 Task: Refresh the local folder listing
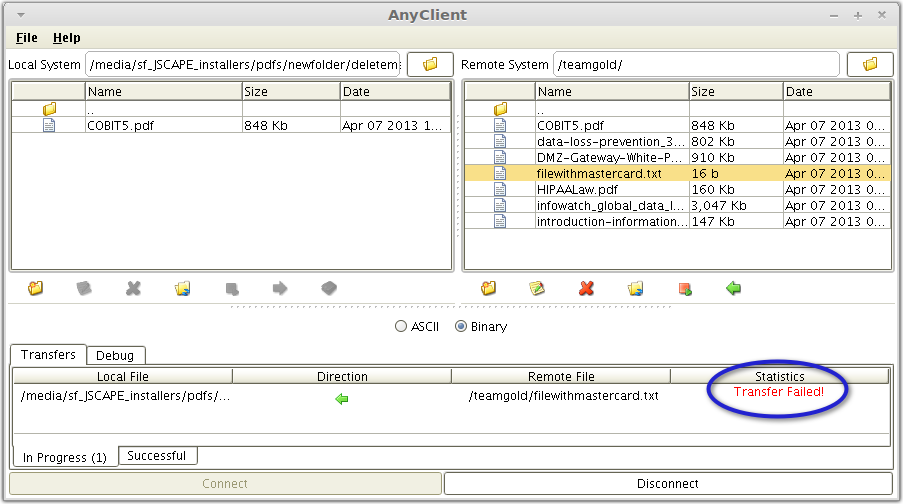[183, 288]
